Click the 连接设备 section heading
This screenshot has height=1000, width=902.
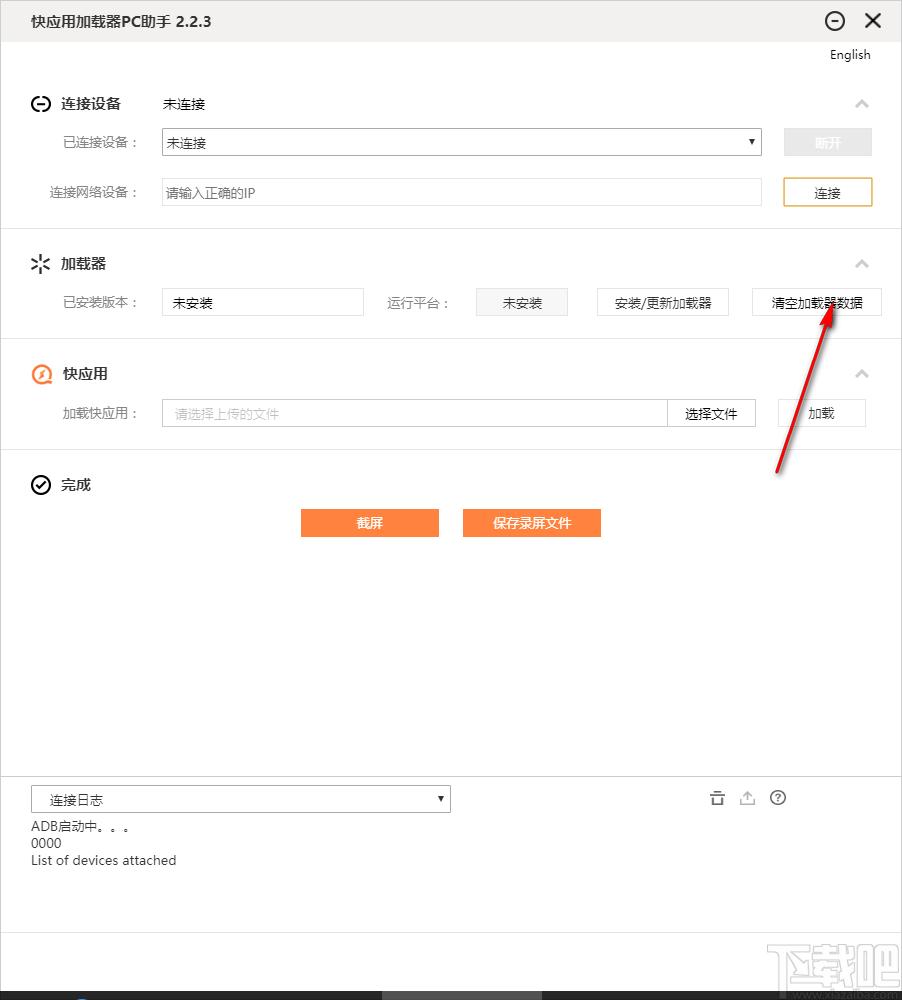91,104
